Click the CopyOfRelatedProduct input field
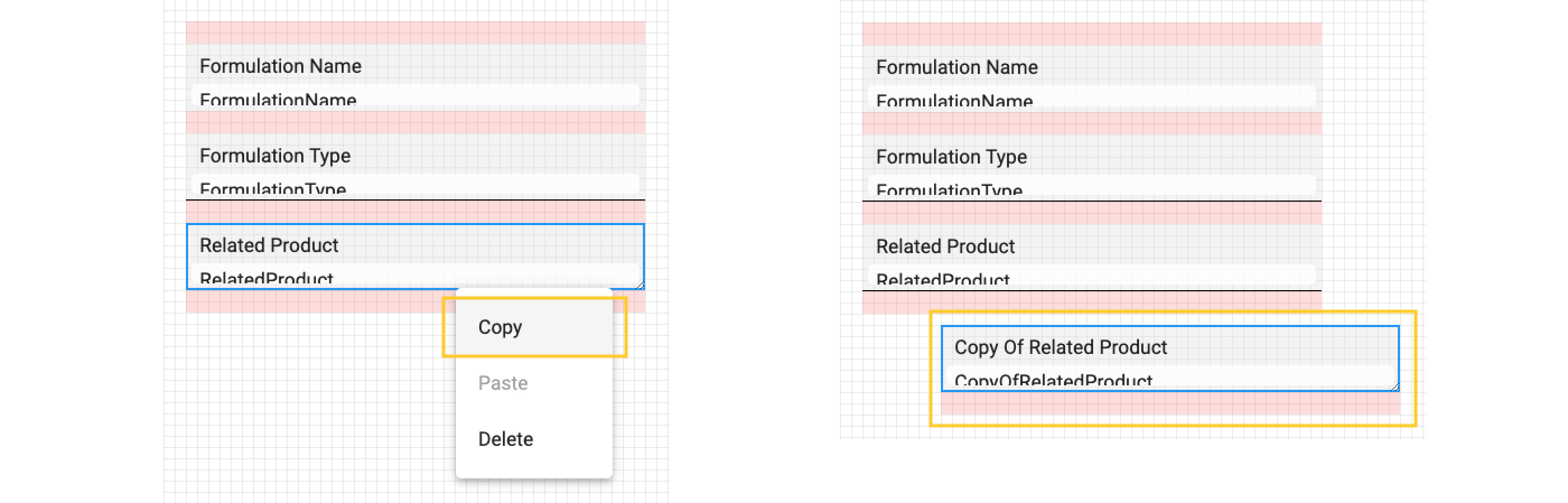 pyautogui.click(x=1169, y=378)
